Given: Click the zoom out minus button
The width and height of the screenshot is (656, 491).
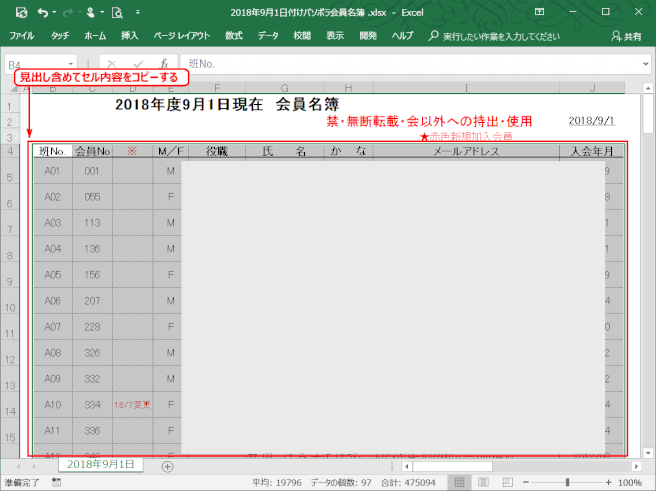Looking at the screenshot, I should pyautogui.click(x=526, y=482).
